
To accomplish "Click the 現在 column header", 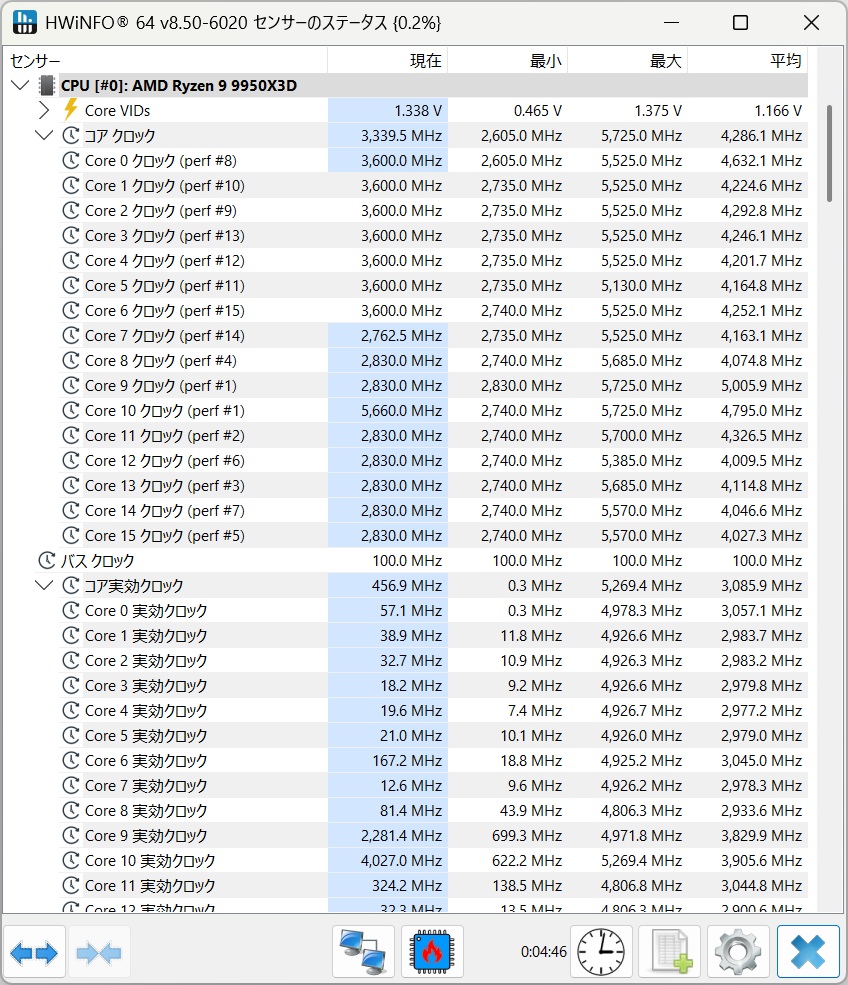I will tap(388, 61).
